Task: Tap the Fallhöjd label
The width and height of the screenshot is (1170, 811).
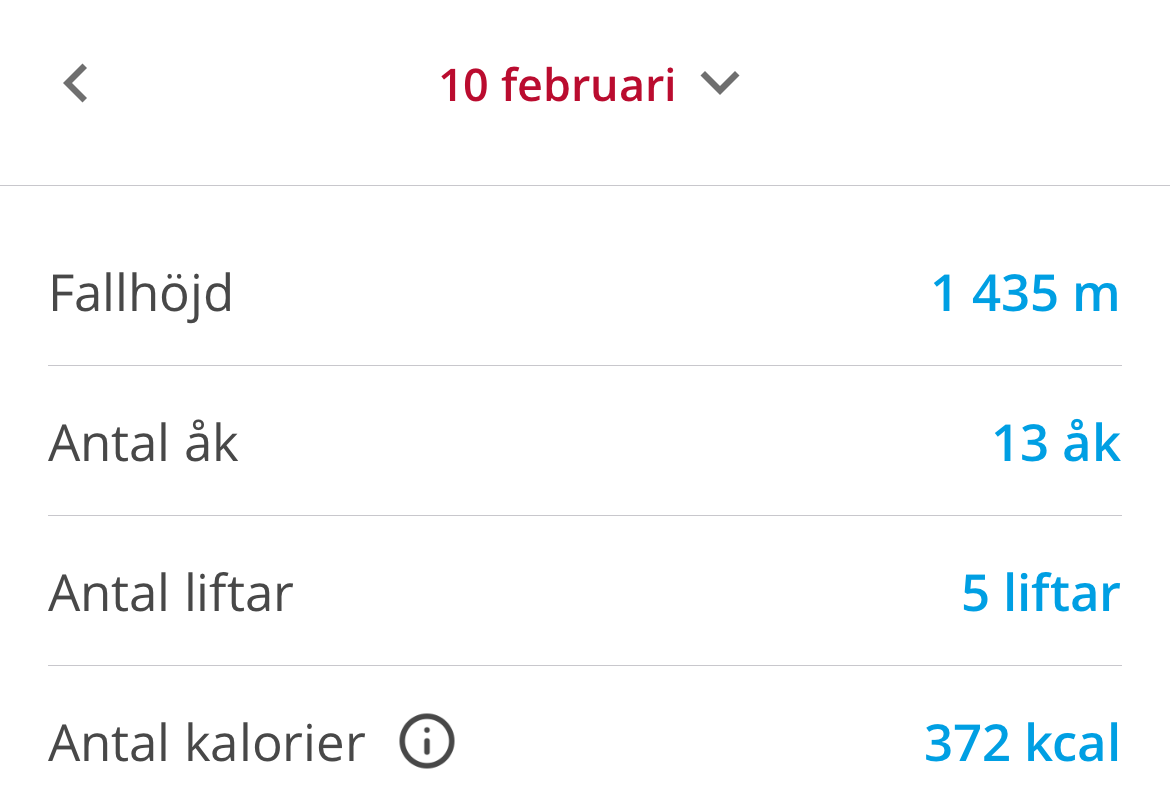Action: 141,295
